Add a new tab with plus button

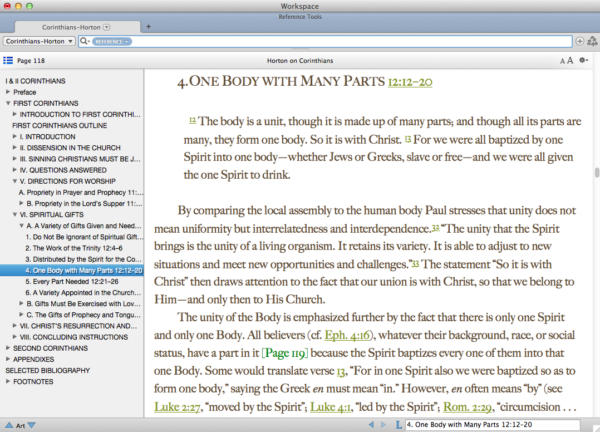148,26
